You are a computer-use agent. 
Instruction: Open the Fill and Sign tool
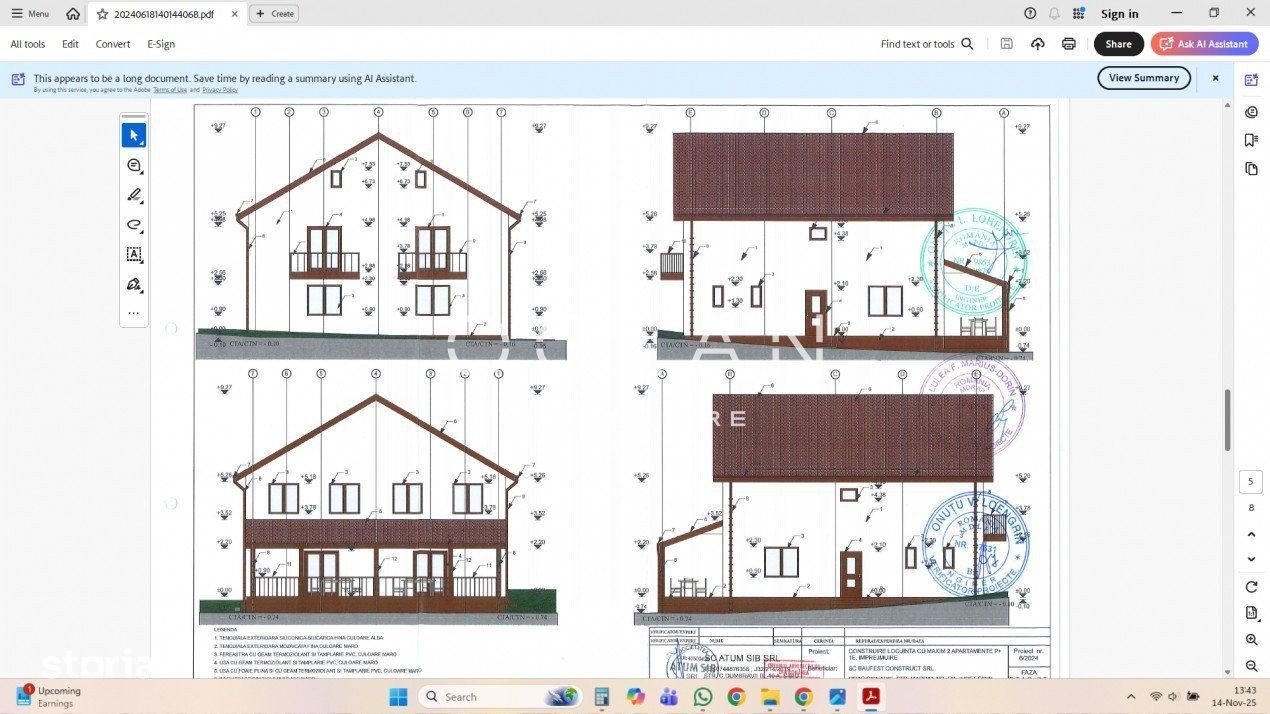134,285
